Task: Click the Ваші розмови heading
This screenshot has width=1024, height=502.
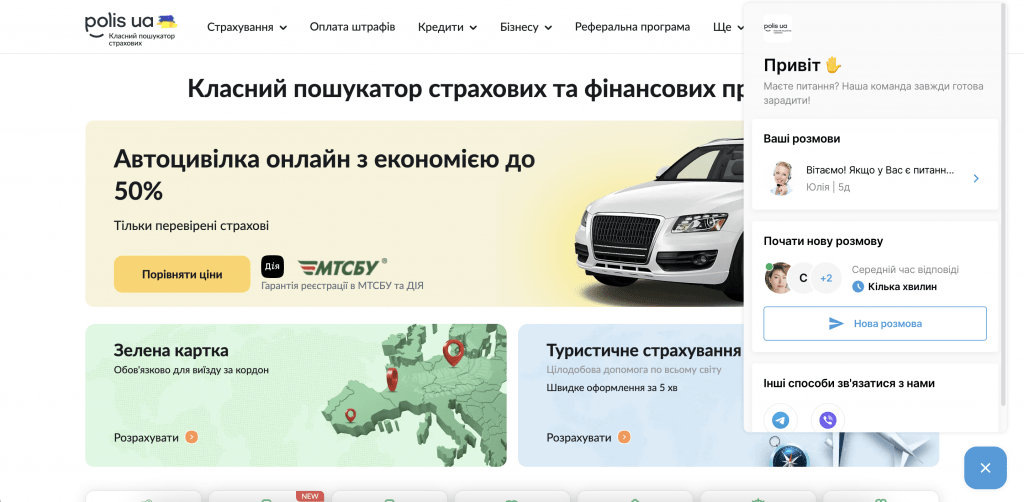Action: click(802, 138)
